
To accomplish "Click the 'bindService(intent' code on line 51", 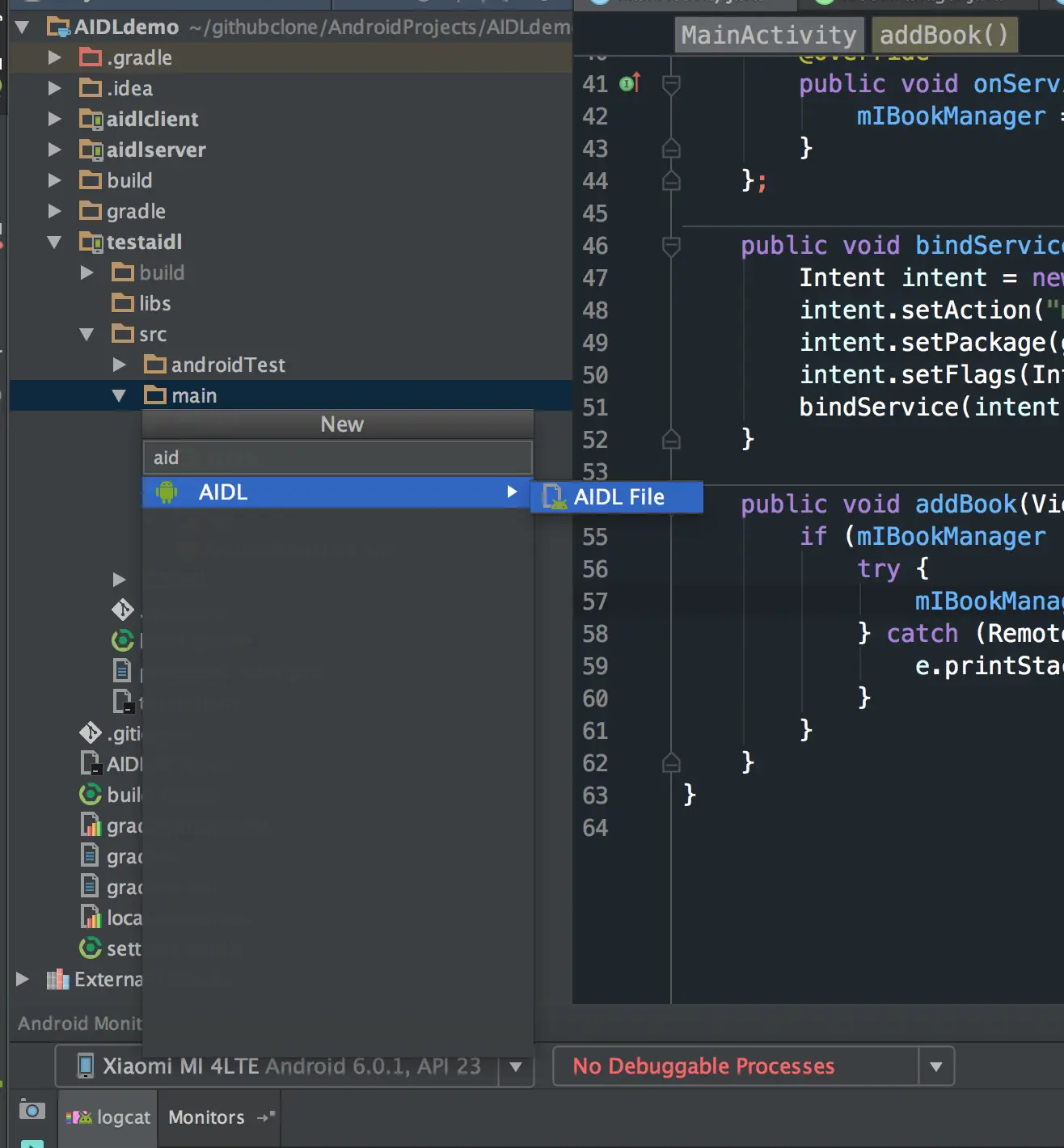I will [929, 407].
